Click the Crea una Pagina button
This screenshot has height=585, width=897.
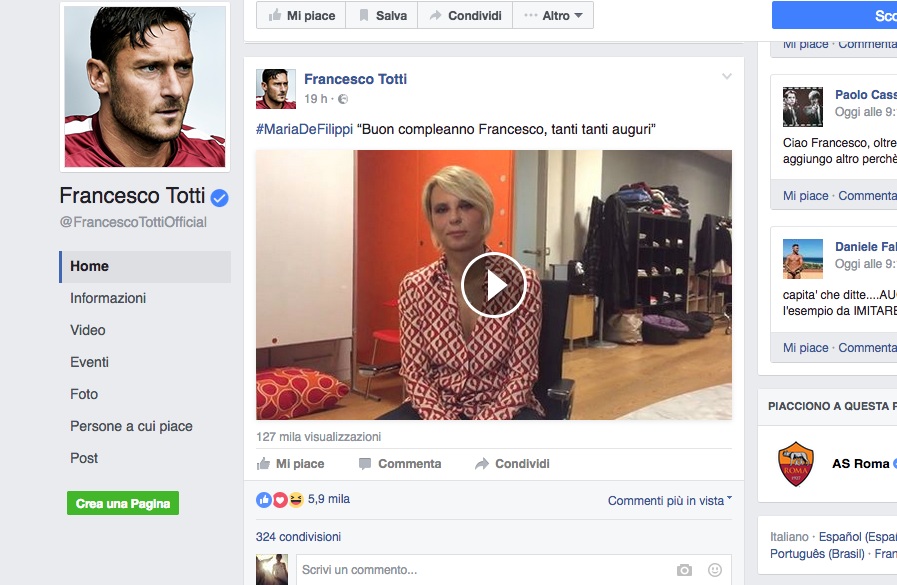[123, 504]
